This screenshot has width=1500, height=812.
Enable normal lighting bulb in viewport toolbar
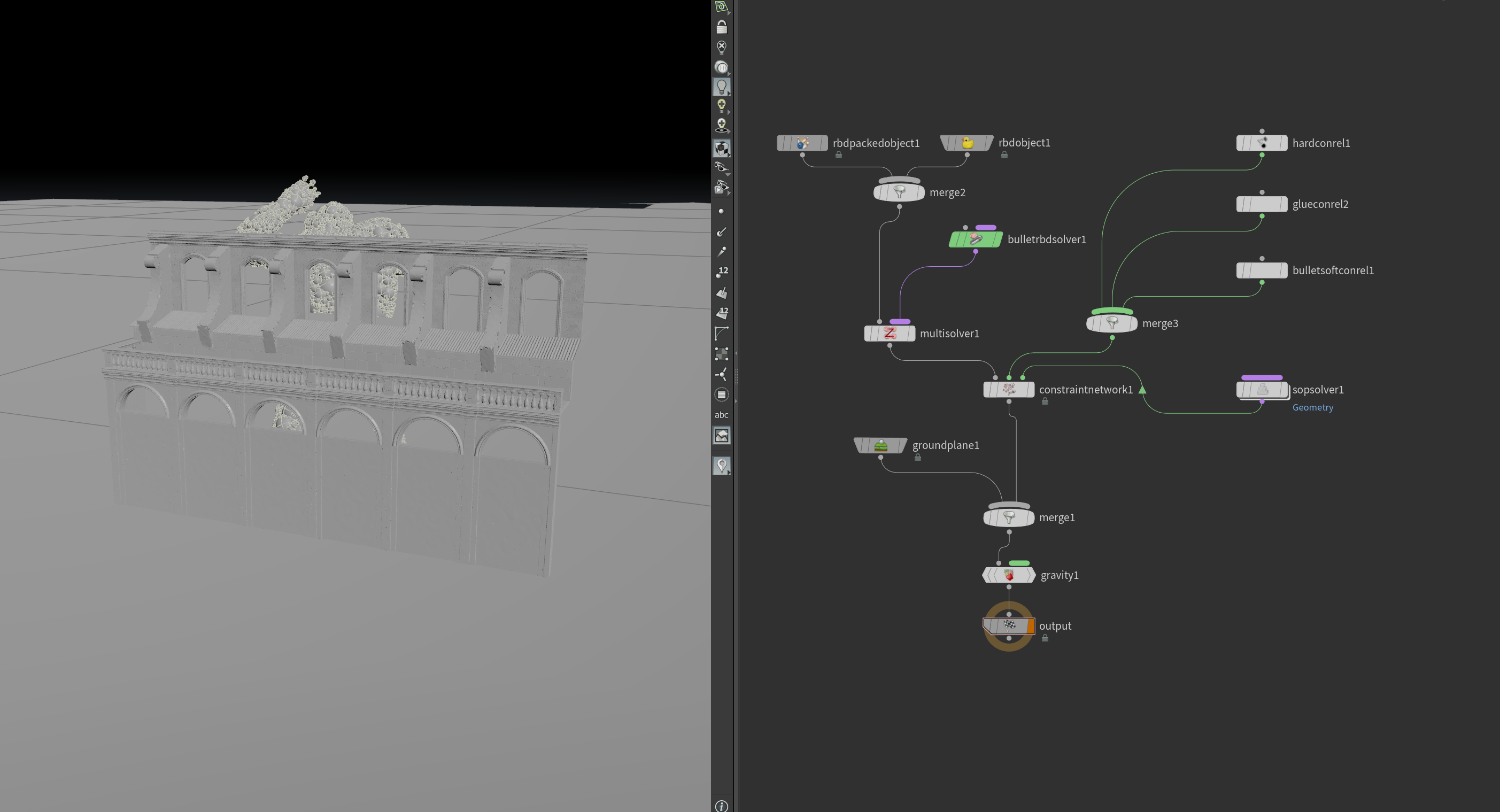point(722,86)
